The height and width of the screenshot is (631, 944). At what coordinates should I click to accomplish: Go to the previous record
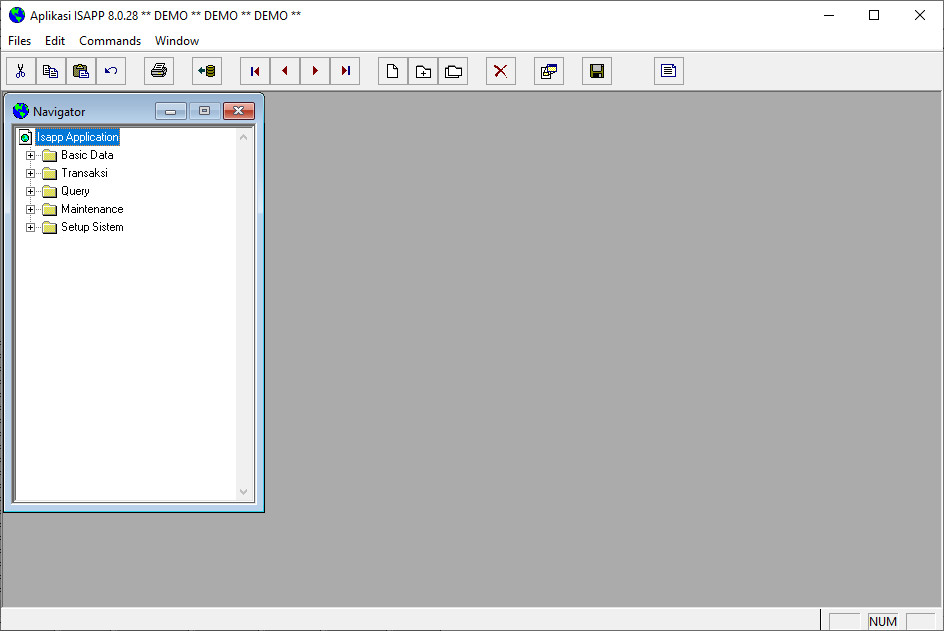284,71
